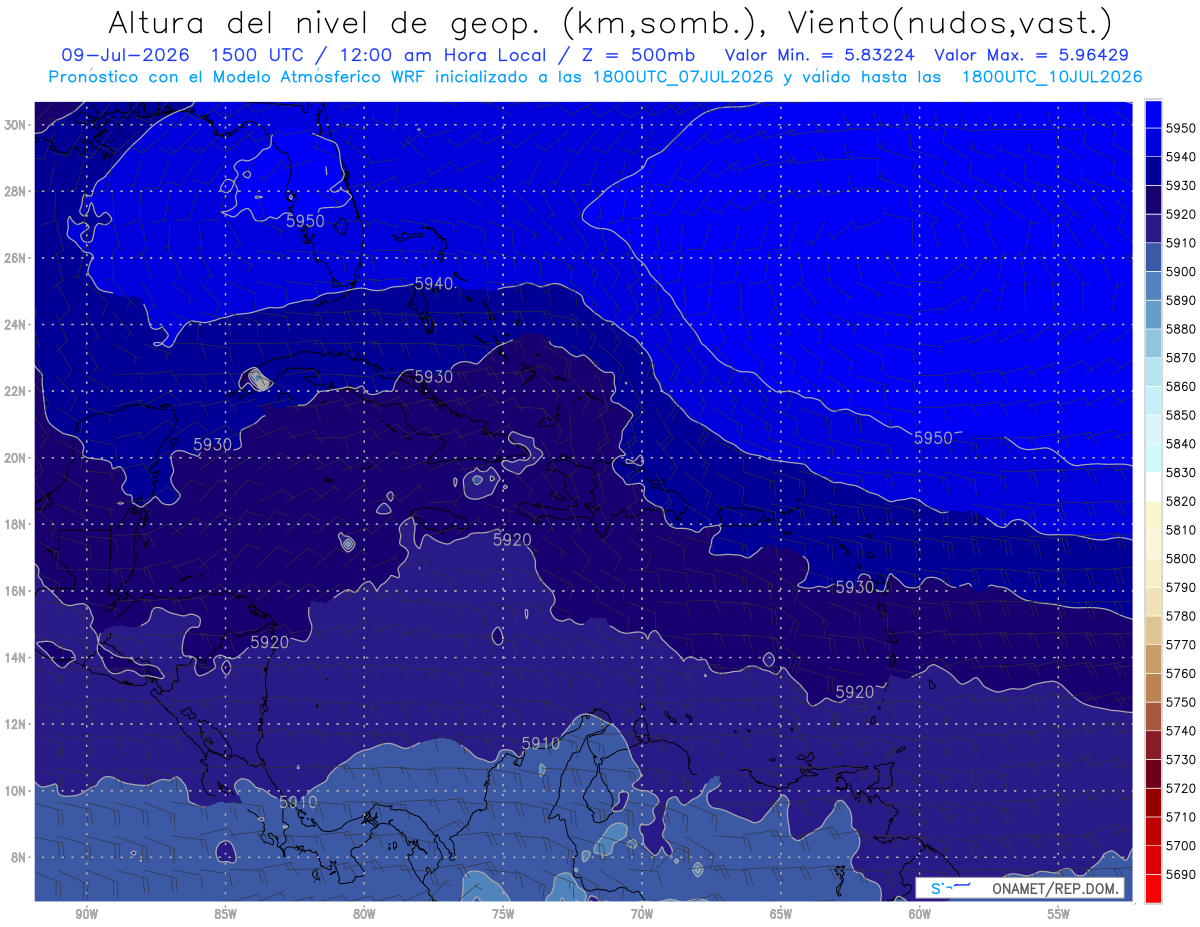Click the brightest blue legend swatch above 5950
Viewport: 1200px width, 927px height.
1153,114
